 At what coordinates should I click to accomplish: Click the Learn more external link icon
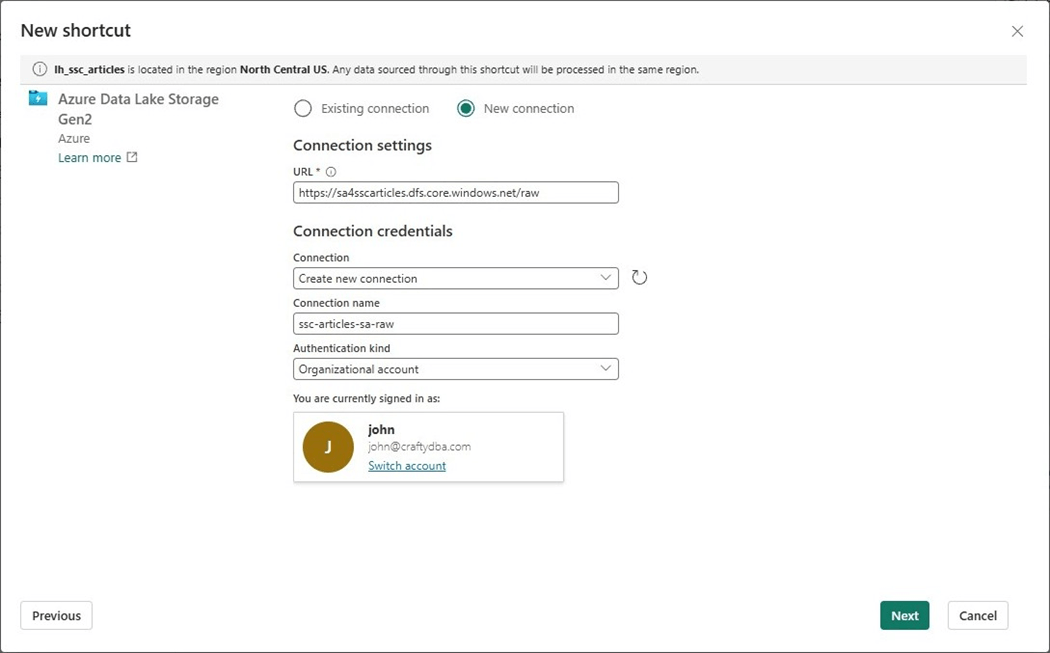(132, 157)
